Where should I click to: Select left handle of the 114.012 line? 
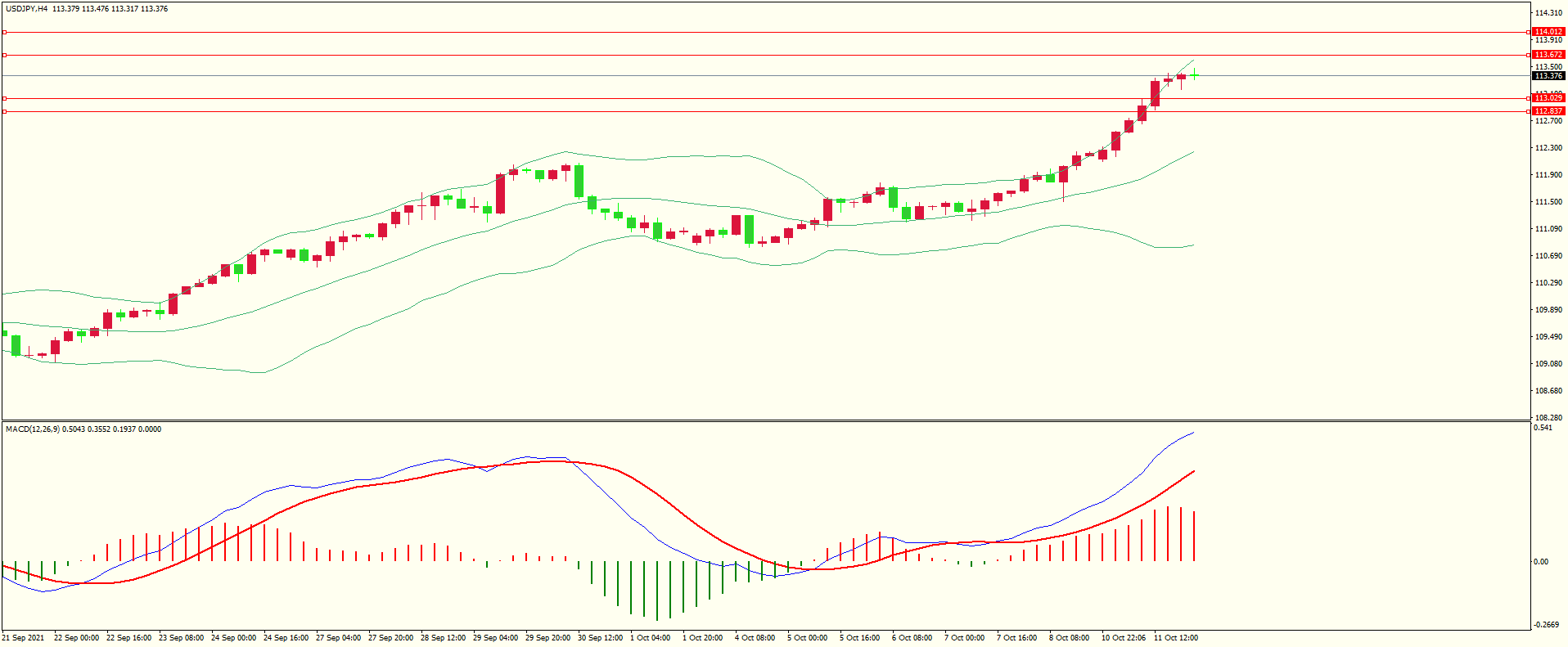(x=4, y=32)
